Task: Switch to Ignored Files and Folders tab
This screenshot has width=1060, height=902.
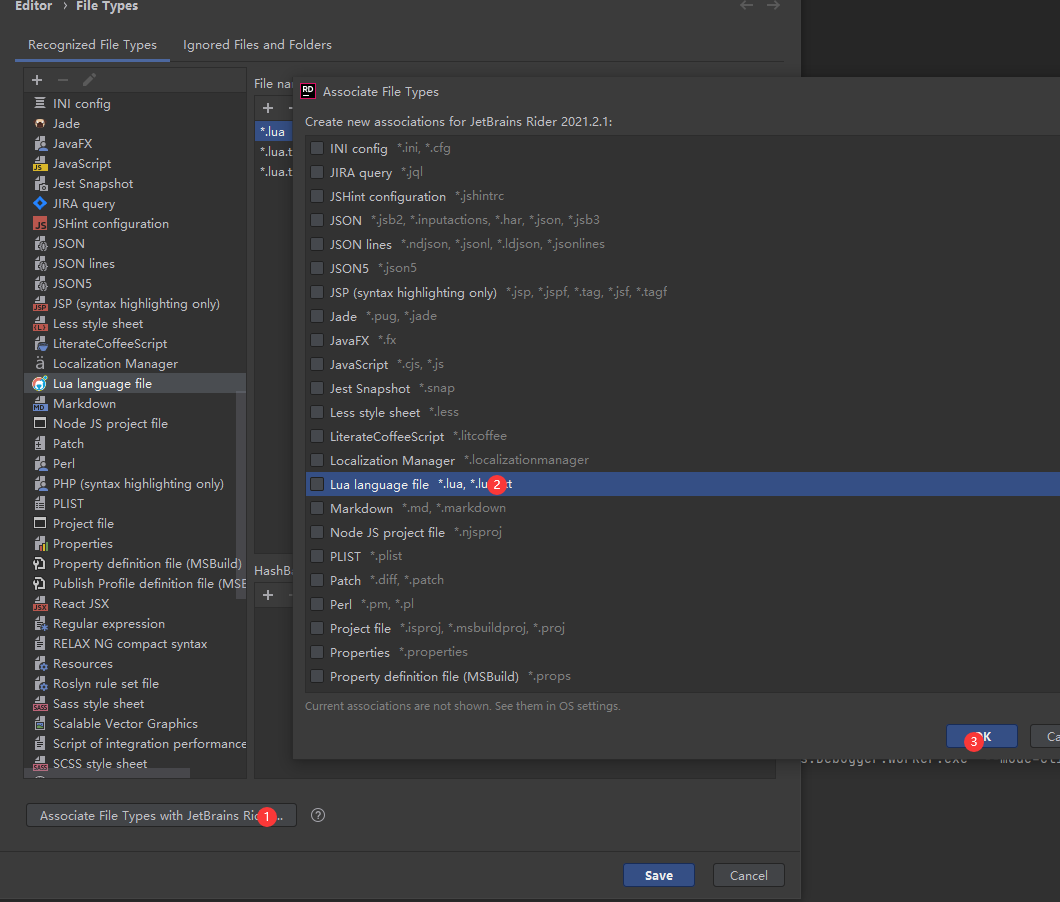Action: click(257, 45)
